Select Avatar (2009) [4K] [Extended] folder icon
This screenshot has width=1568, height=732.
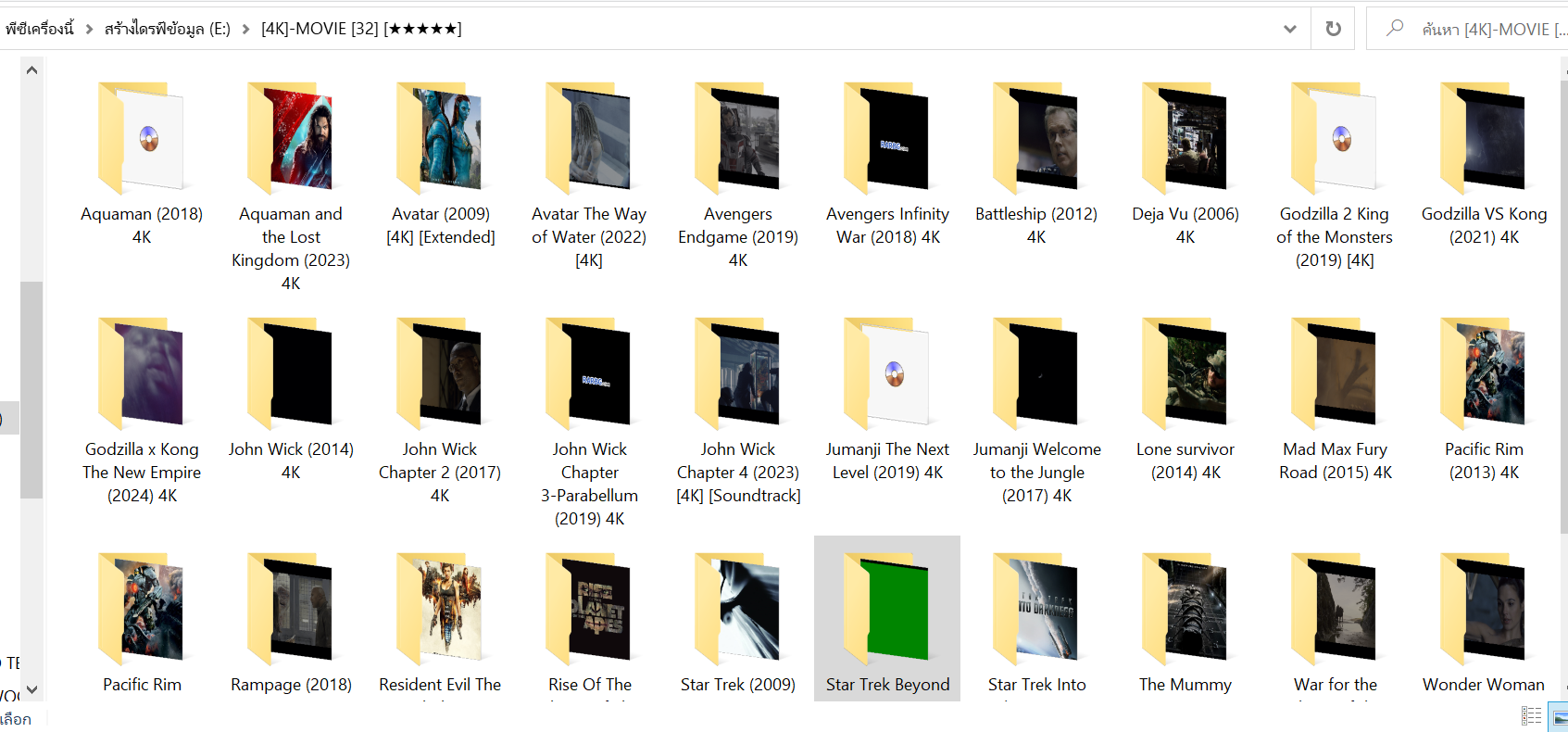[440, 138]
